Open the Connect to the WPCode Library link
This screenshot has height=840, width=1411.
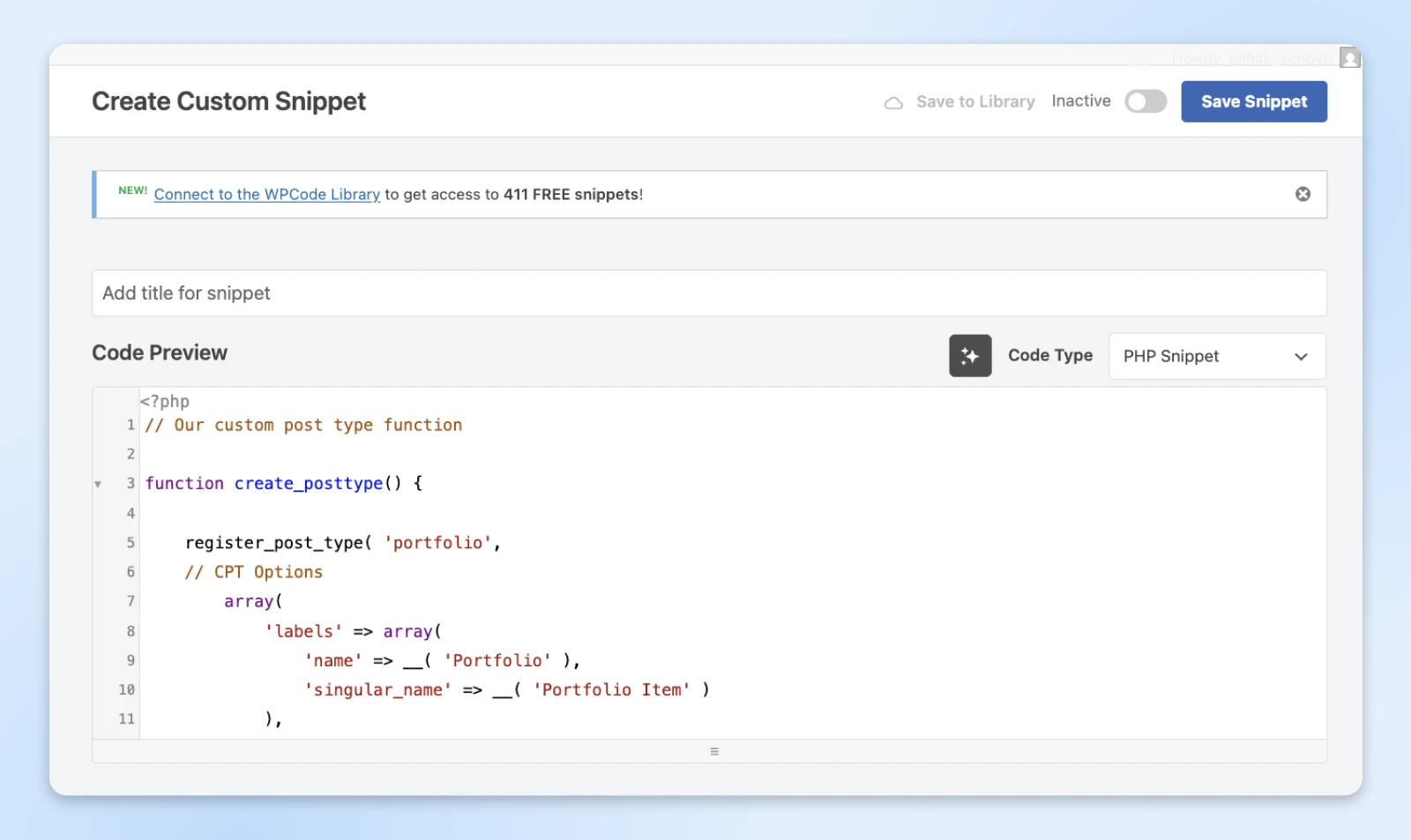click(x=266, y=195)
